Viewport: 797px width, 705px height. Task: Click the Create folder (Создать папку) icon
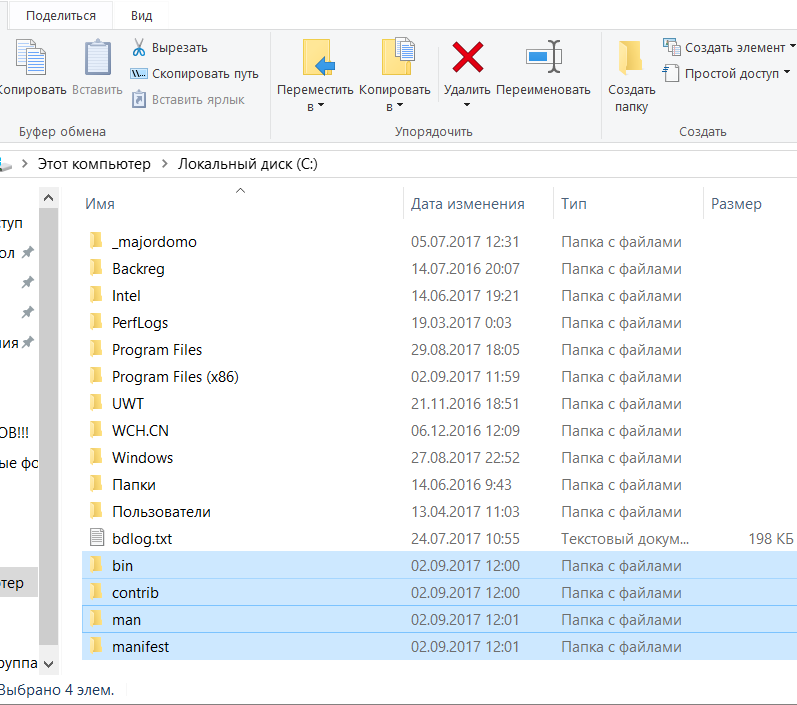point(630,57)
